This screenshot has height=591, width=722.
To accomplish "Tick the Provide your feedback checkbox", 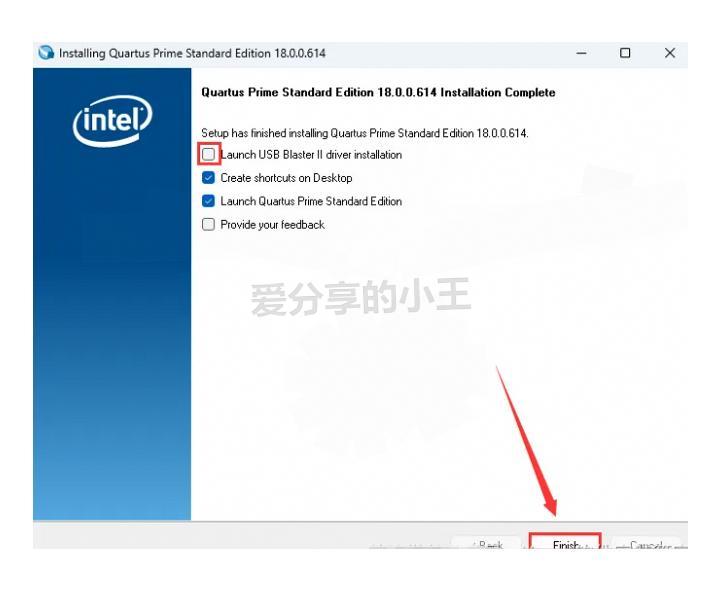I will pyautogui.click(x=209, y=225).
